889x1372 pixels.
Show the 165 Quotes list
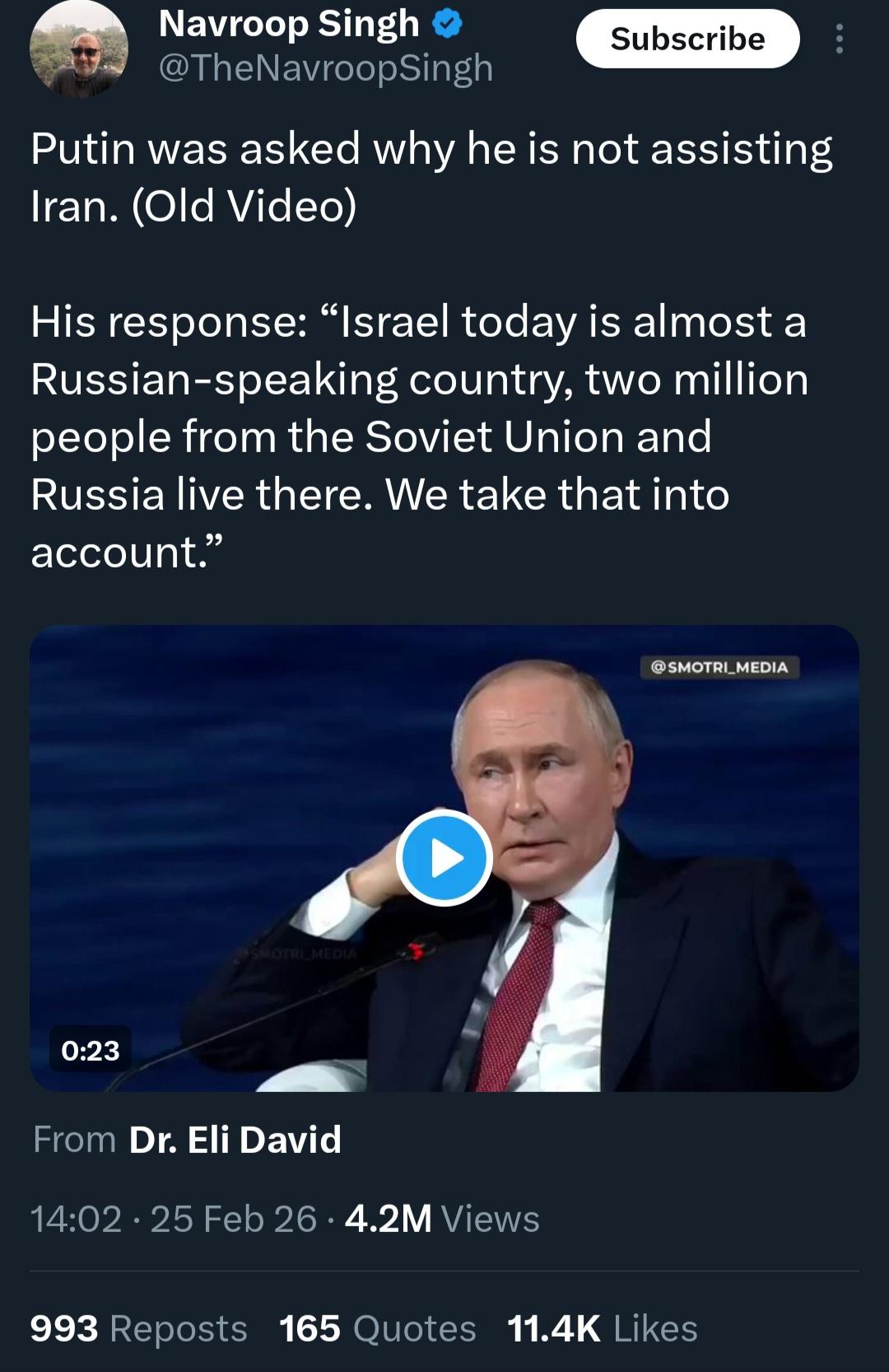pos(377,1328)
